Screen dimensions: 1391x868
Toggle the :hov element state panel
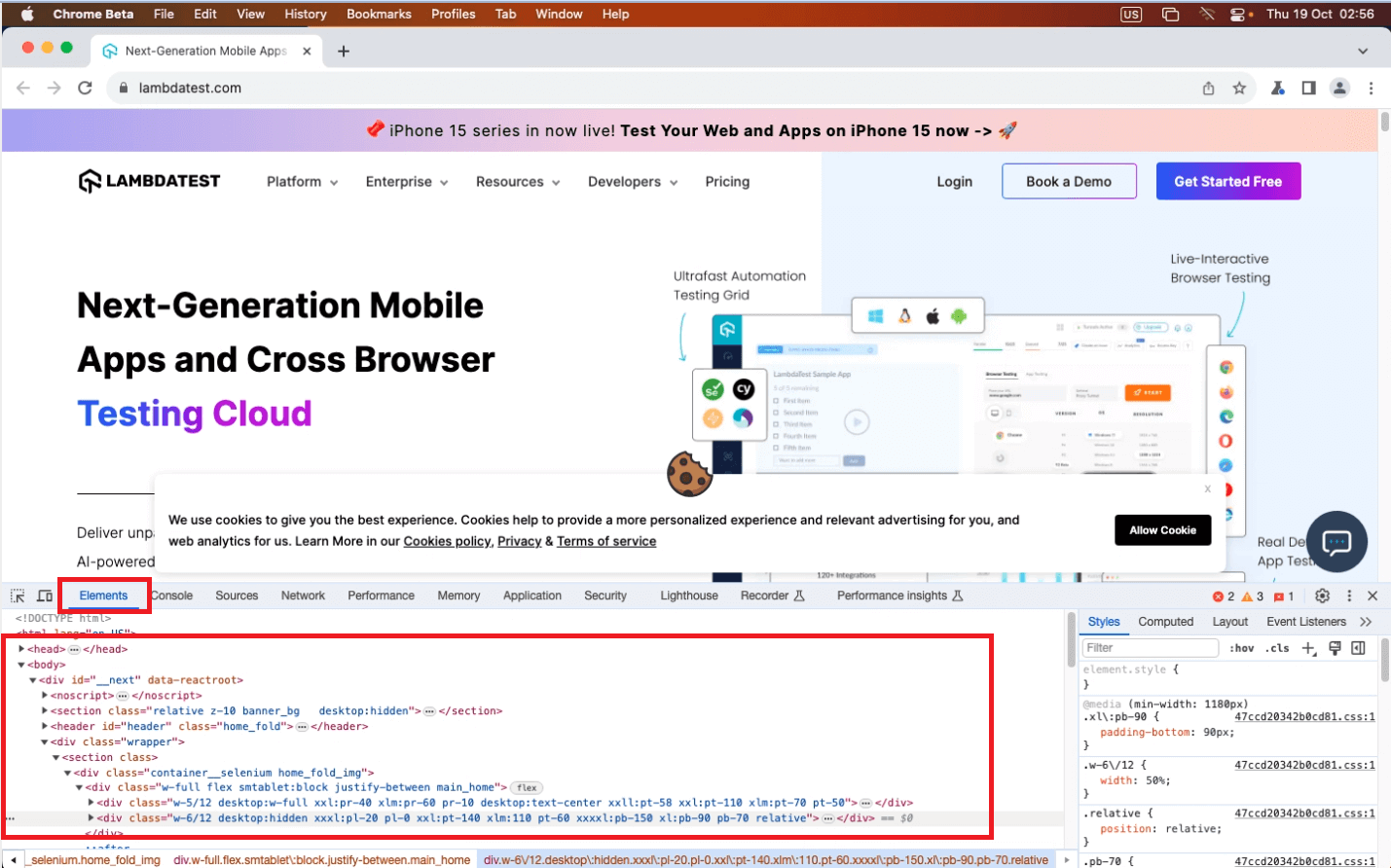point(1241,648)
